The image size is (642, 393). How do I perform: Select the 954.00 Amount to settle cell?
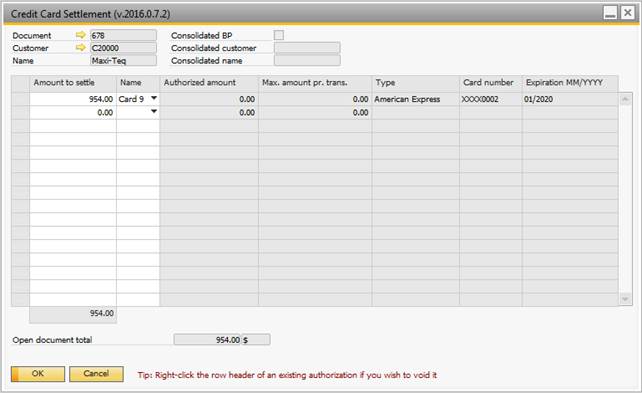73,99
